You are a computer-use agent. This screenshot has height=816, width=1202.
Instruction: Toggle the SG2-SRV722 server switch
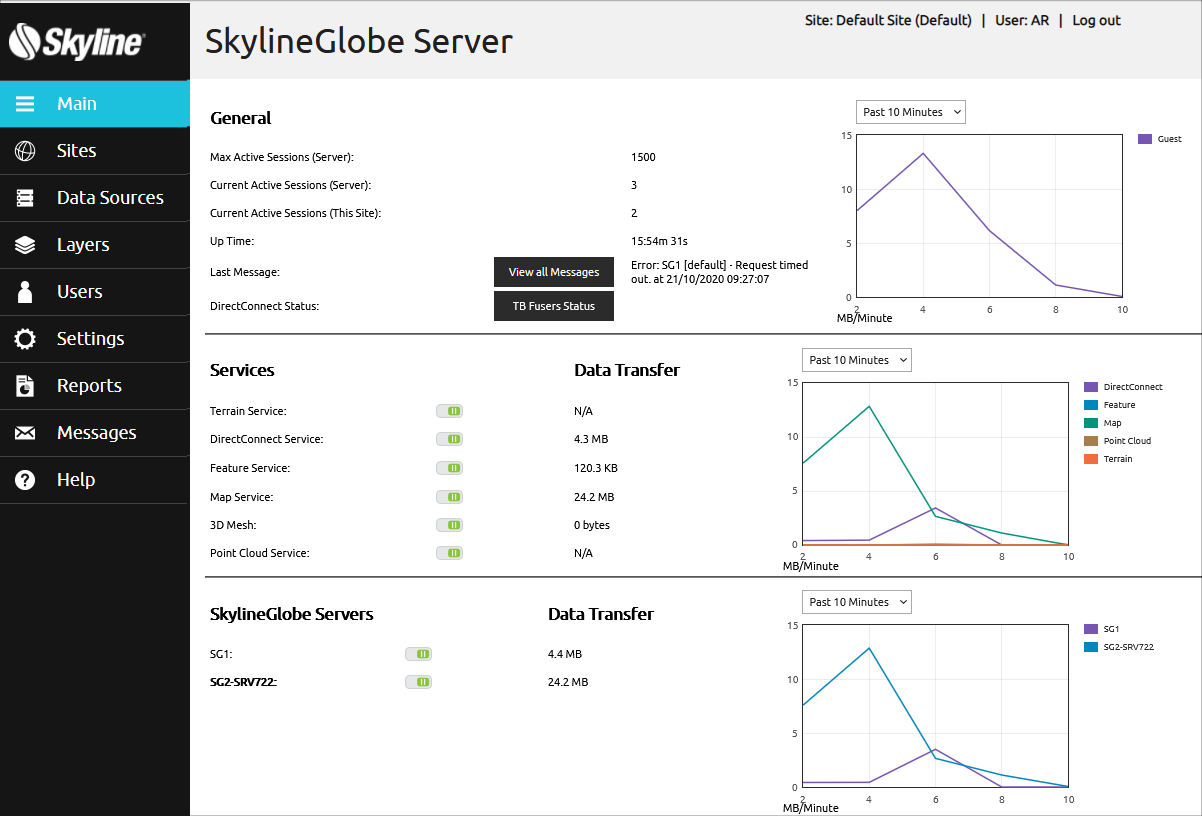pos(418,682)
